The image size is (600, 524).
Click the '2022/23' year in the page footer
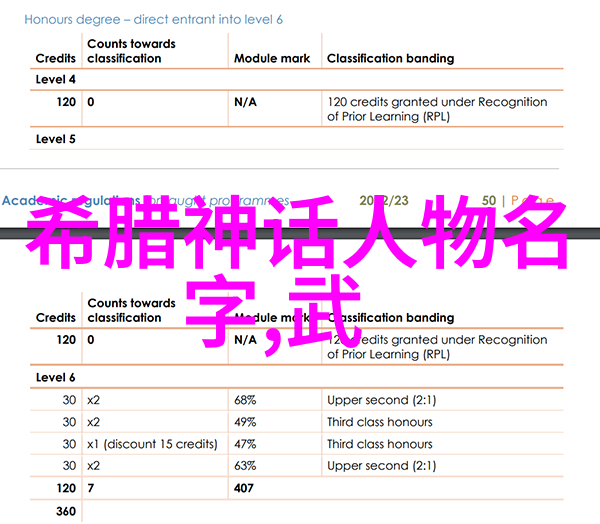point(384,201)
